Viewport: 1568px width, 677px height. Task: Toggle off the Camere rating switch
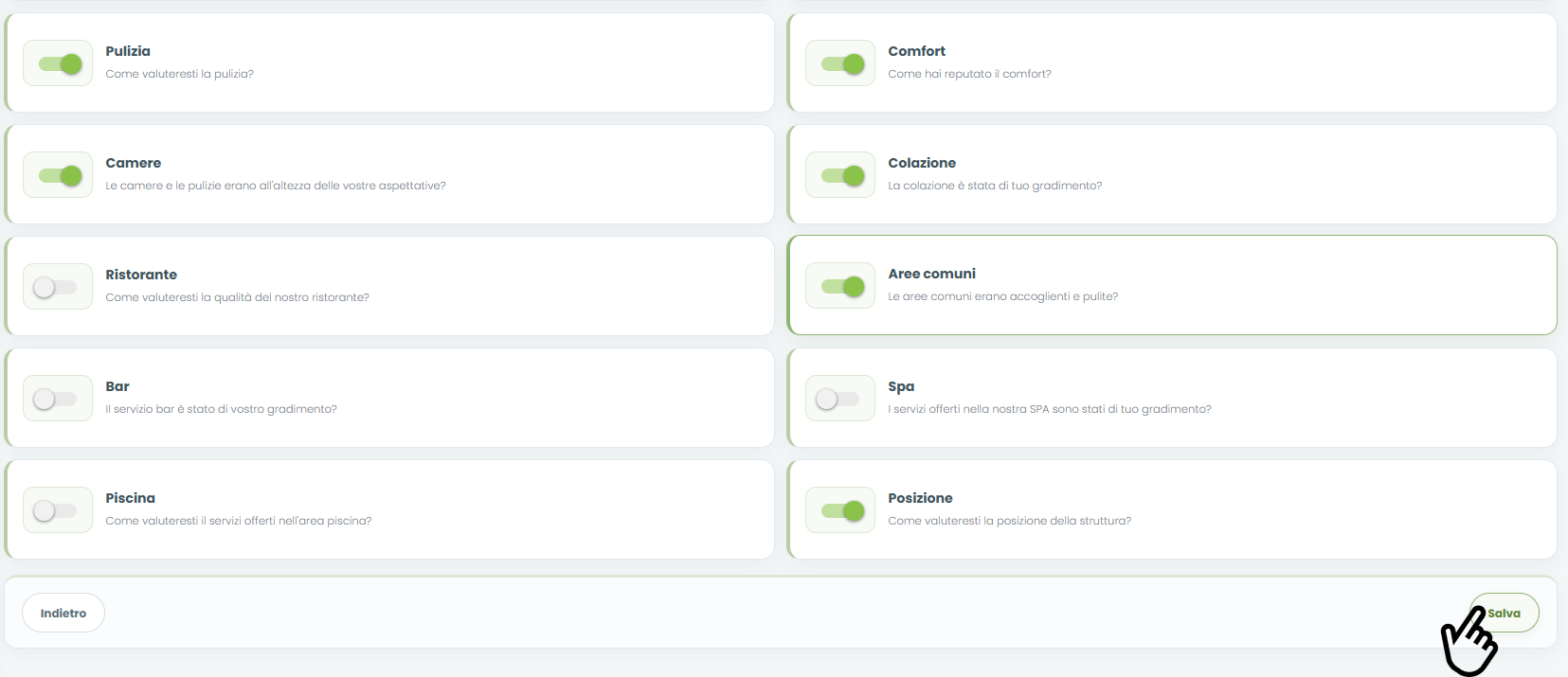(x=60, y=175)
